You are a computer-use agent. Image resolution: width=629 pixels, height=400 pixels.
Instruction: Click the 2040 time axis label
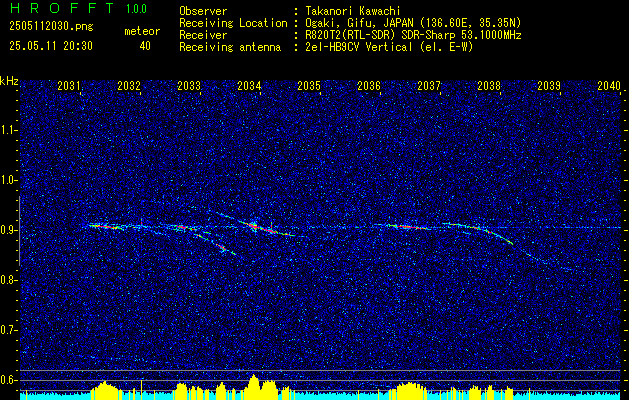609,86
